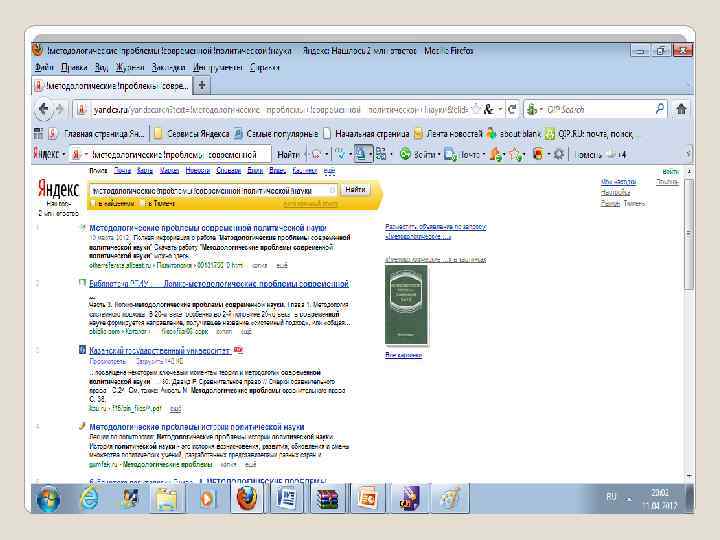Click the clock showing 11.04.2012
Image resolution: width=720 pixels, height=540 pixels.
pos(659,499)
